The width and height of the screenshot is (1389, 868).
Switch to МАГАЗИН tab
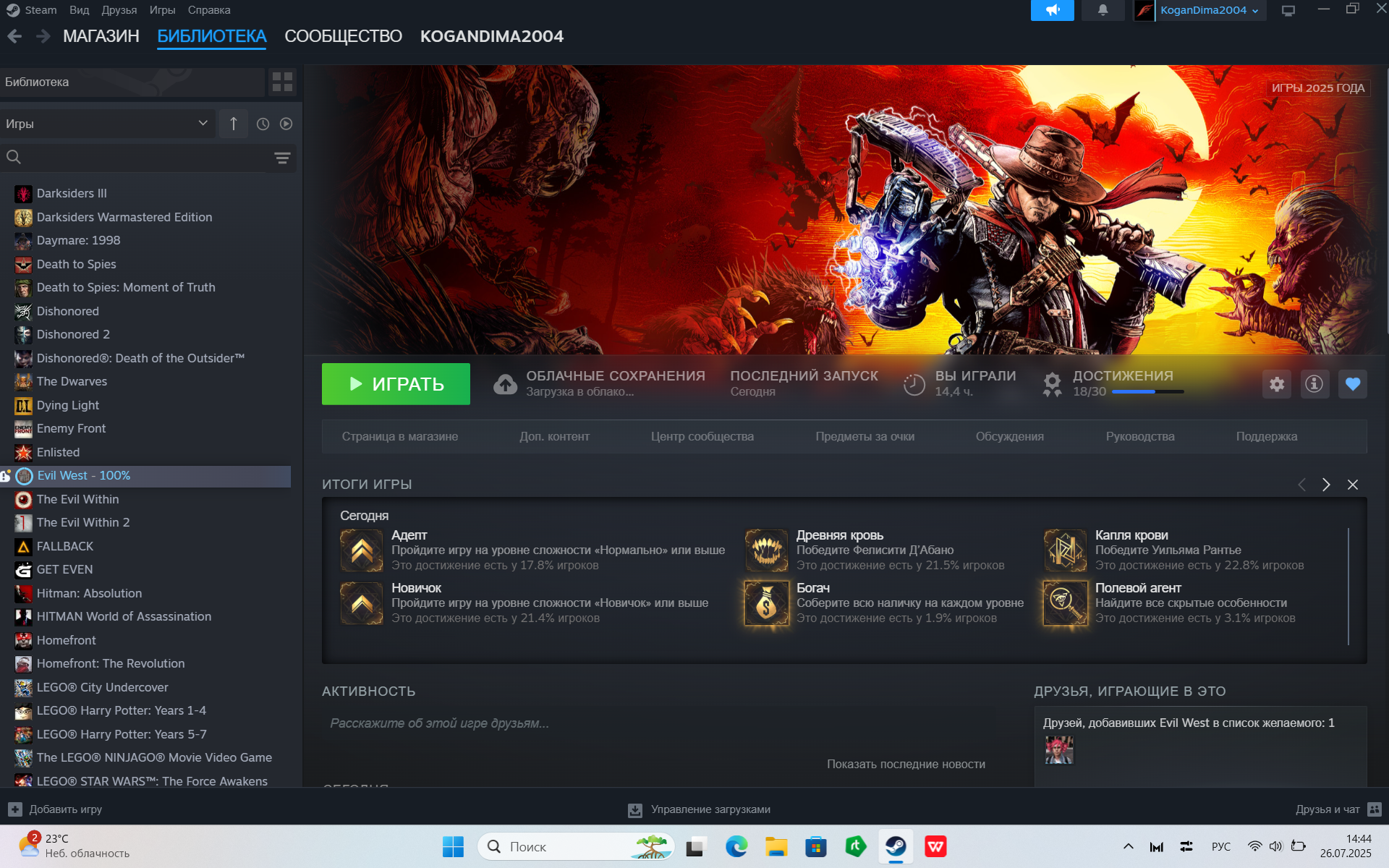(101, 36)
